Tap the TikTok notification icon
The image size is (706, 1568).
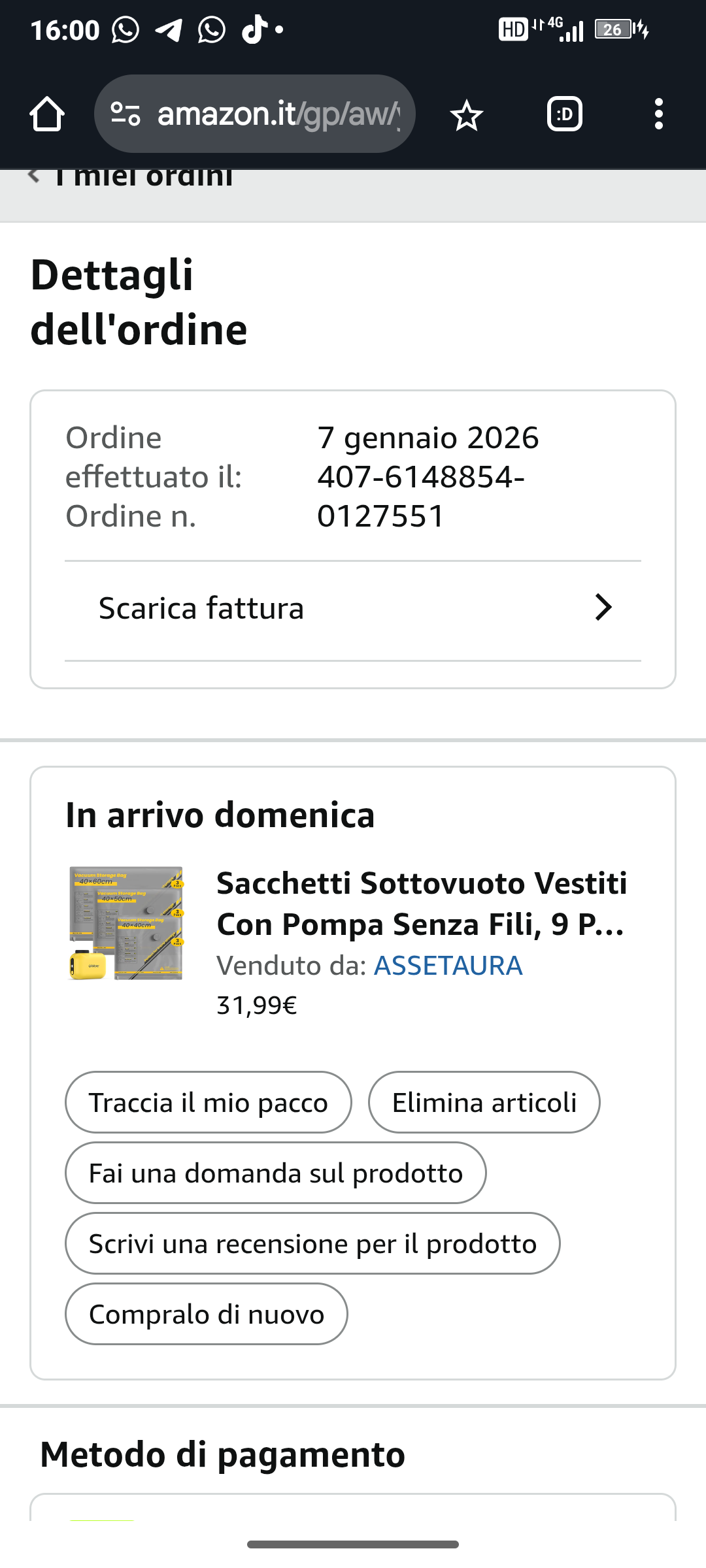(254, 30)
